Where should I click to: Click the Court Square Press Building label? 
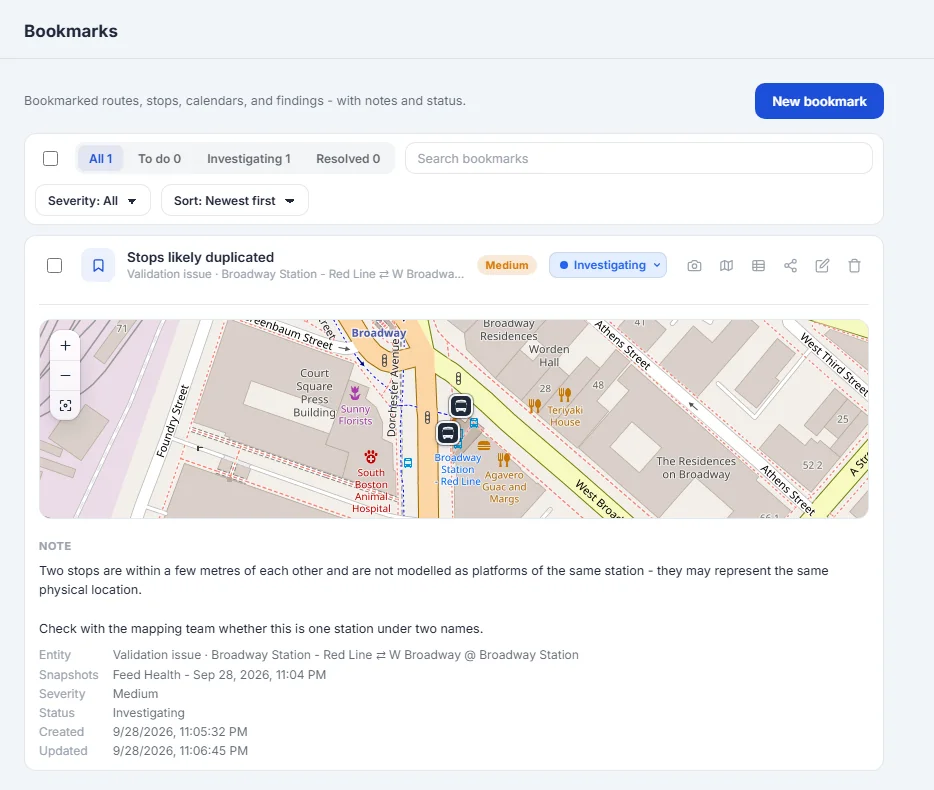click(315, 393)
